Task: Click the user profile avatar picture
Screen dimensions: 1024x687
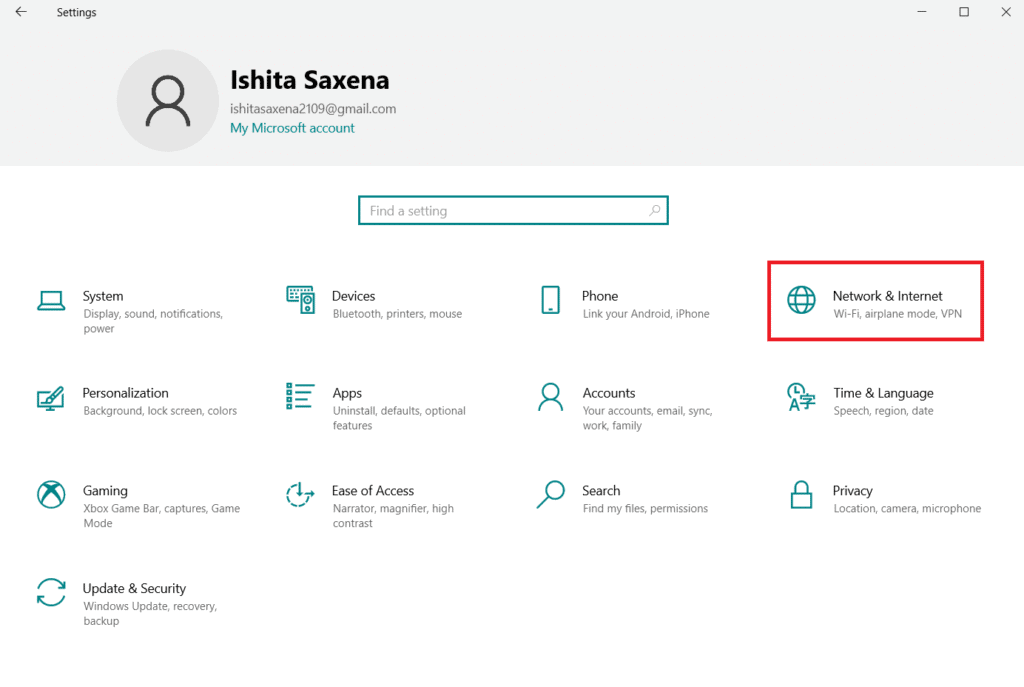Action: [x=167, y=100]
